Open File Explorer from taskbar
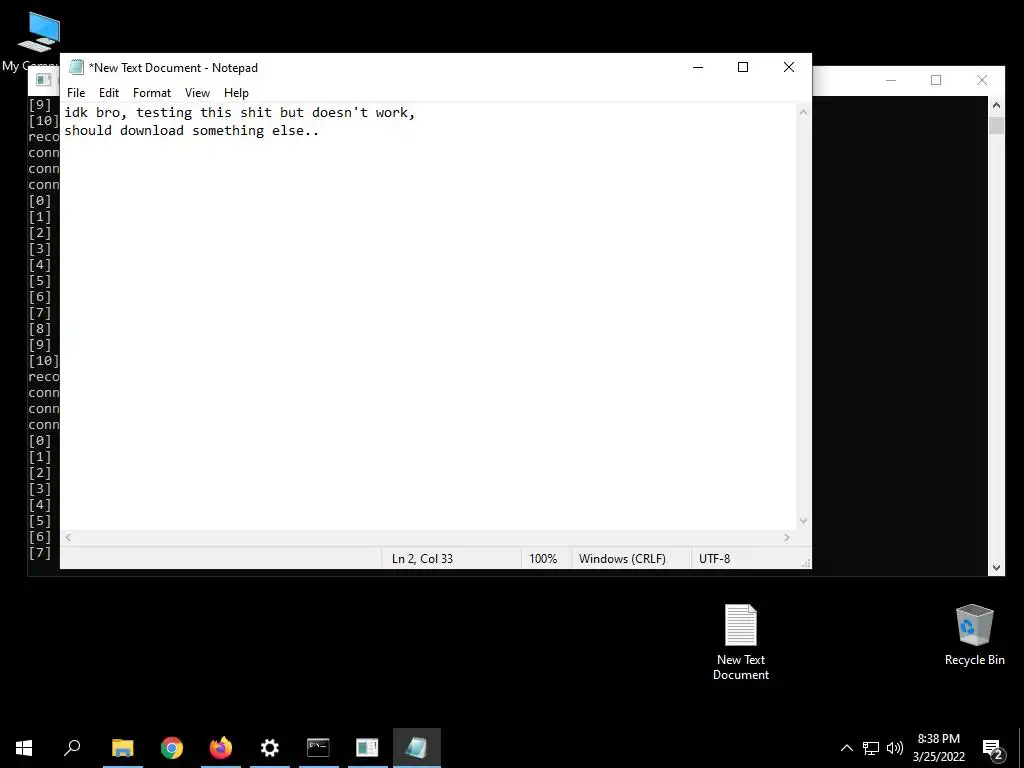The height and width of the screenshot is (768, 1024). click(x=122, y=748)
